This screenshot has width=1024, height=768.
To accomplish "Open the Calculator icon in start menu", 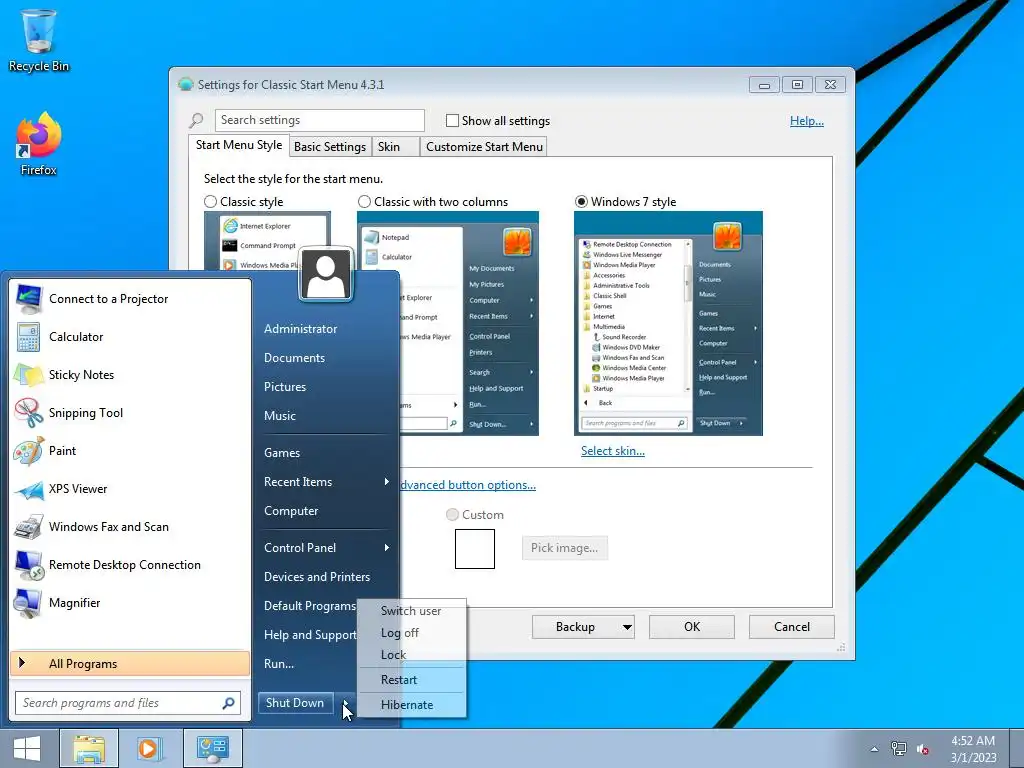I will pos(29,337).
